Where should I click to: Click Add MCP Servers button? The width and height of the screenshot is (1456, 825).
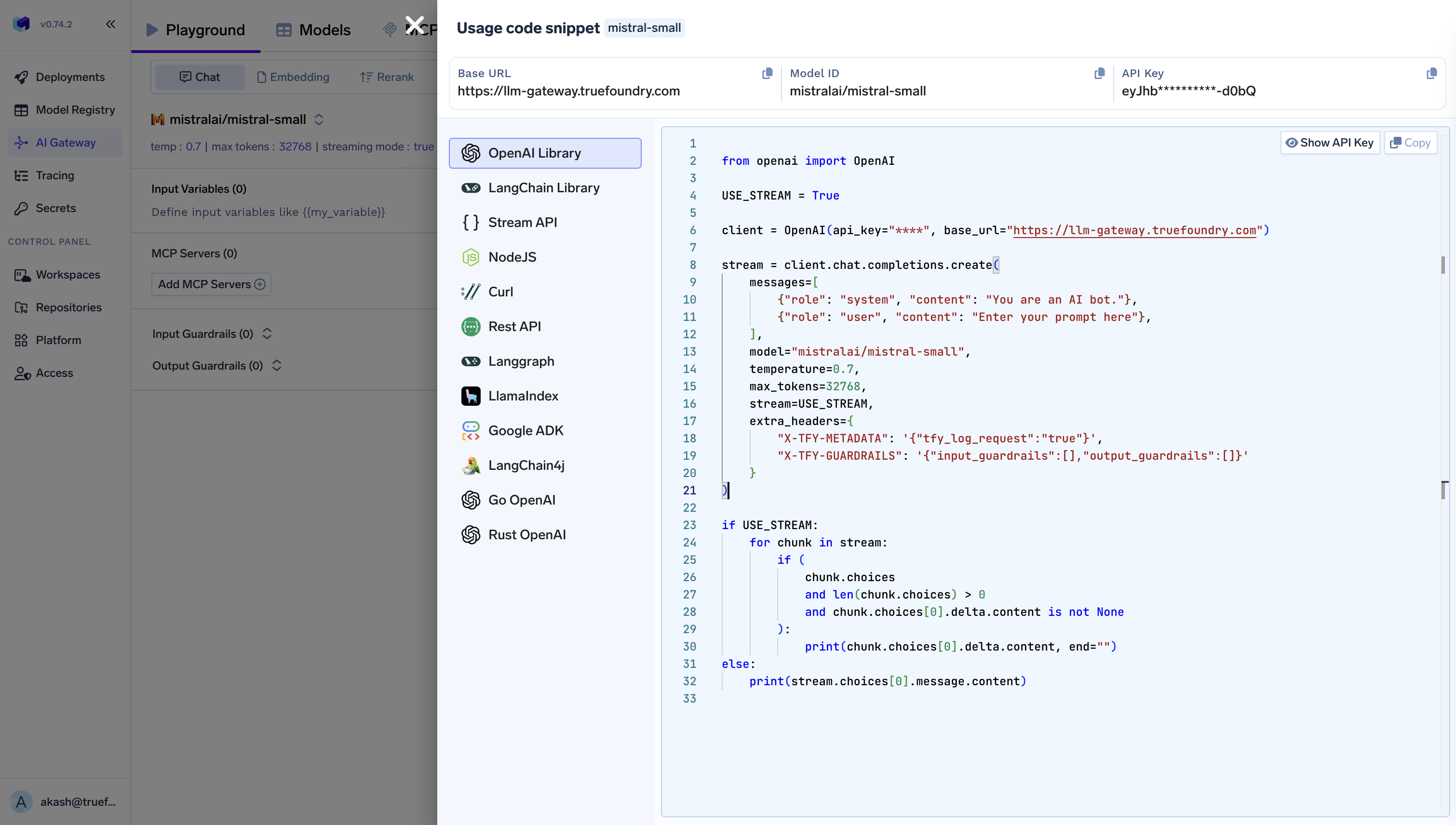pos(211,284)
